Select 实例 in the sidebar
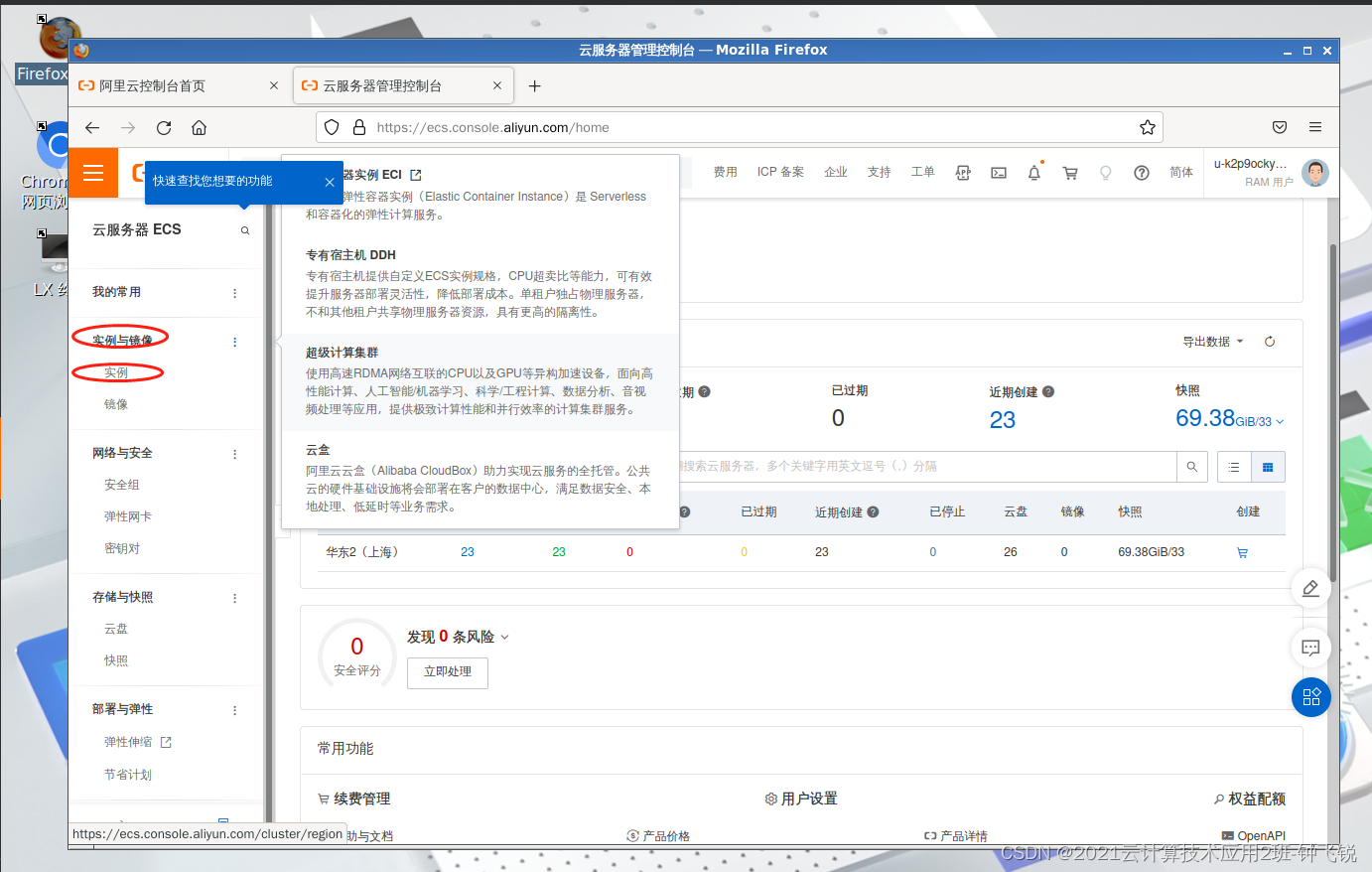This screenshot has width=1372, height=872. point(116,373)
